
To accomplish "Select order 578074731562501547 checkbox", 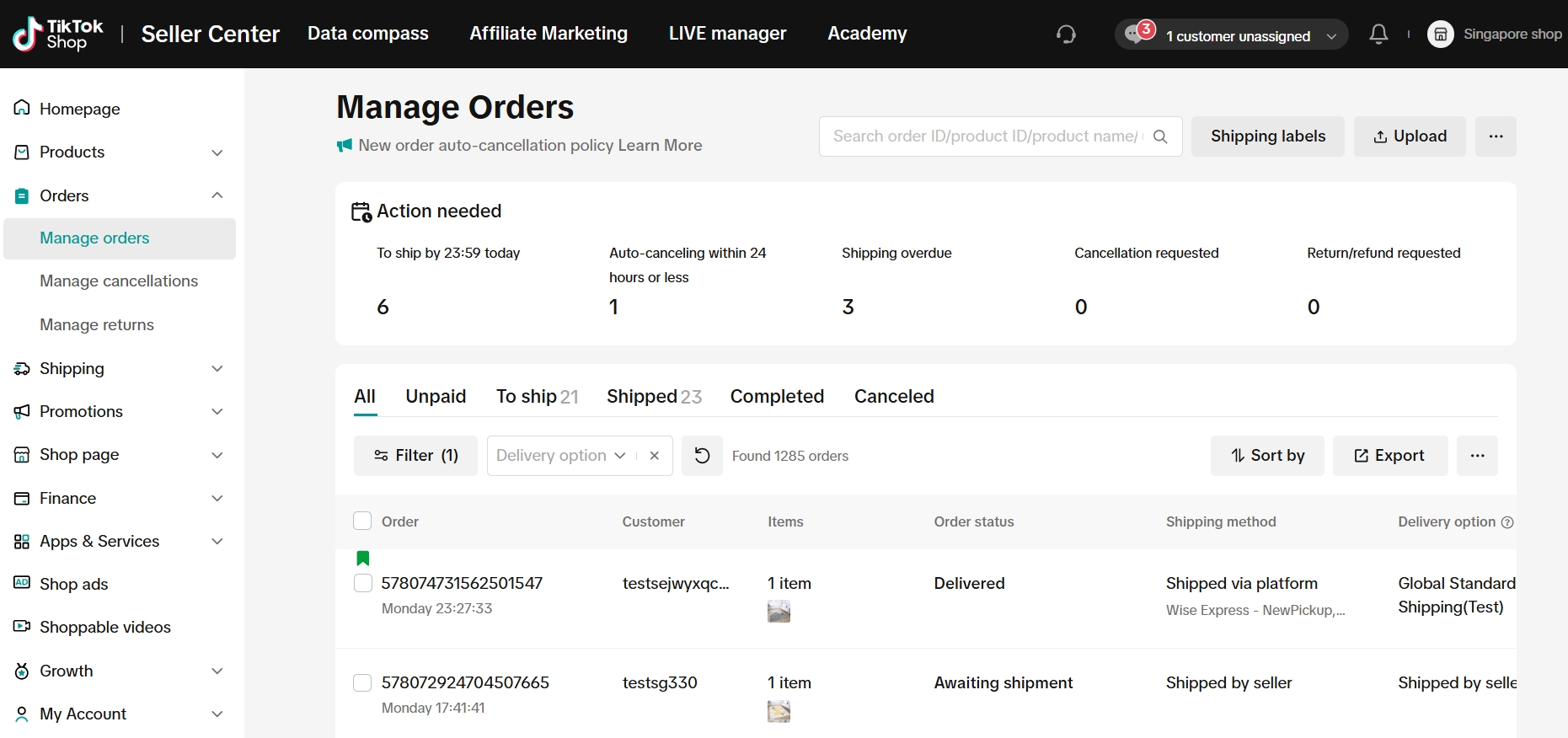I will pos(363,583).
